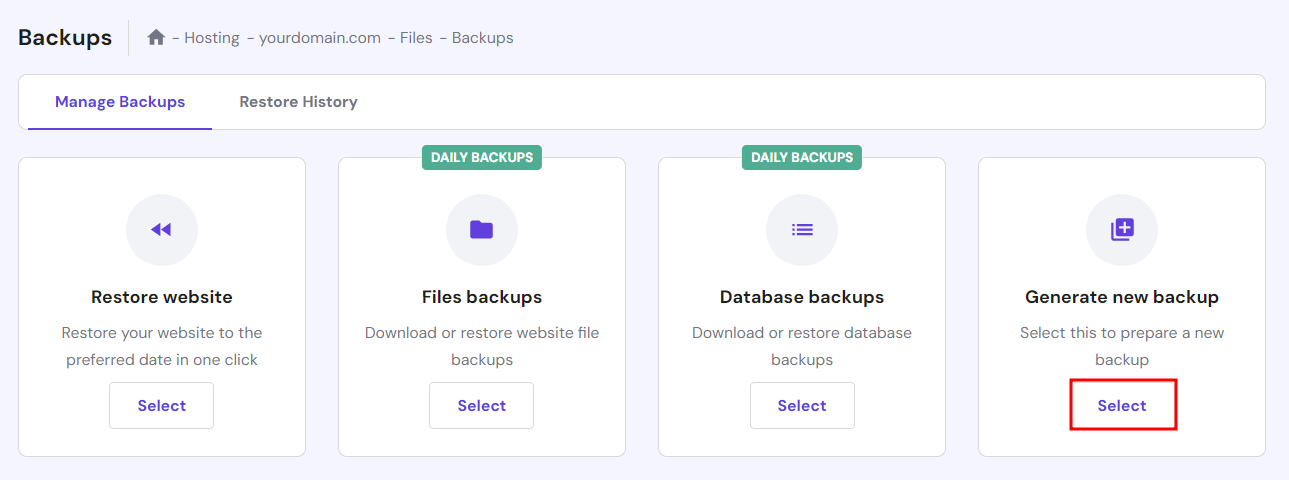Click the Generate new backup heading

pyautogui.click(x=1122, y=297)
